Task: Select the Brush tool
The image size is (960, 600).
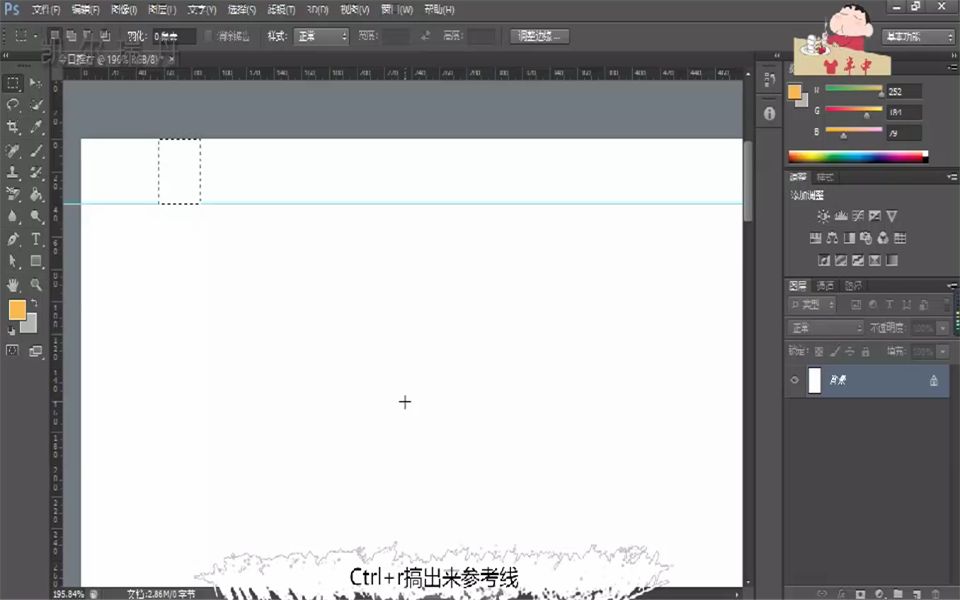Action: pos(35,150)
